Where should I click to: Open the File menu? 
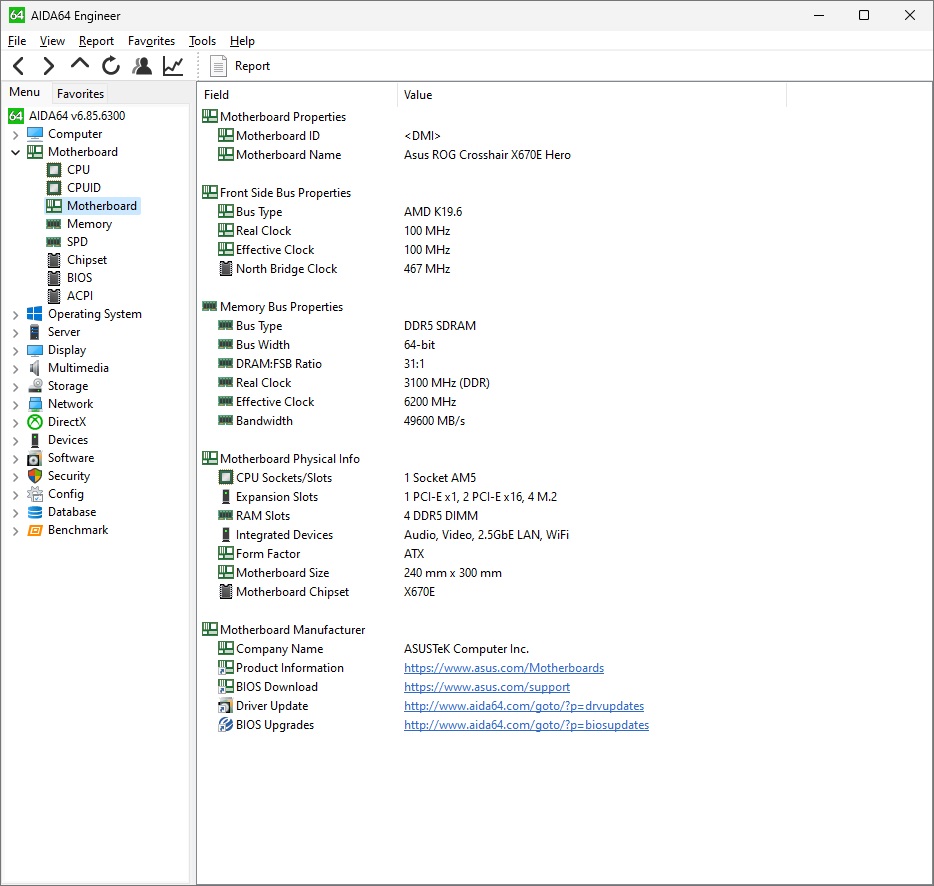click(x=17, y=41)
